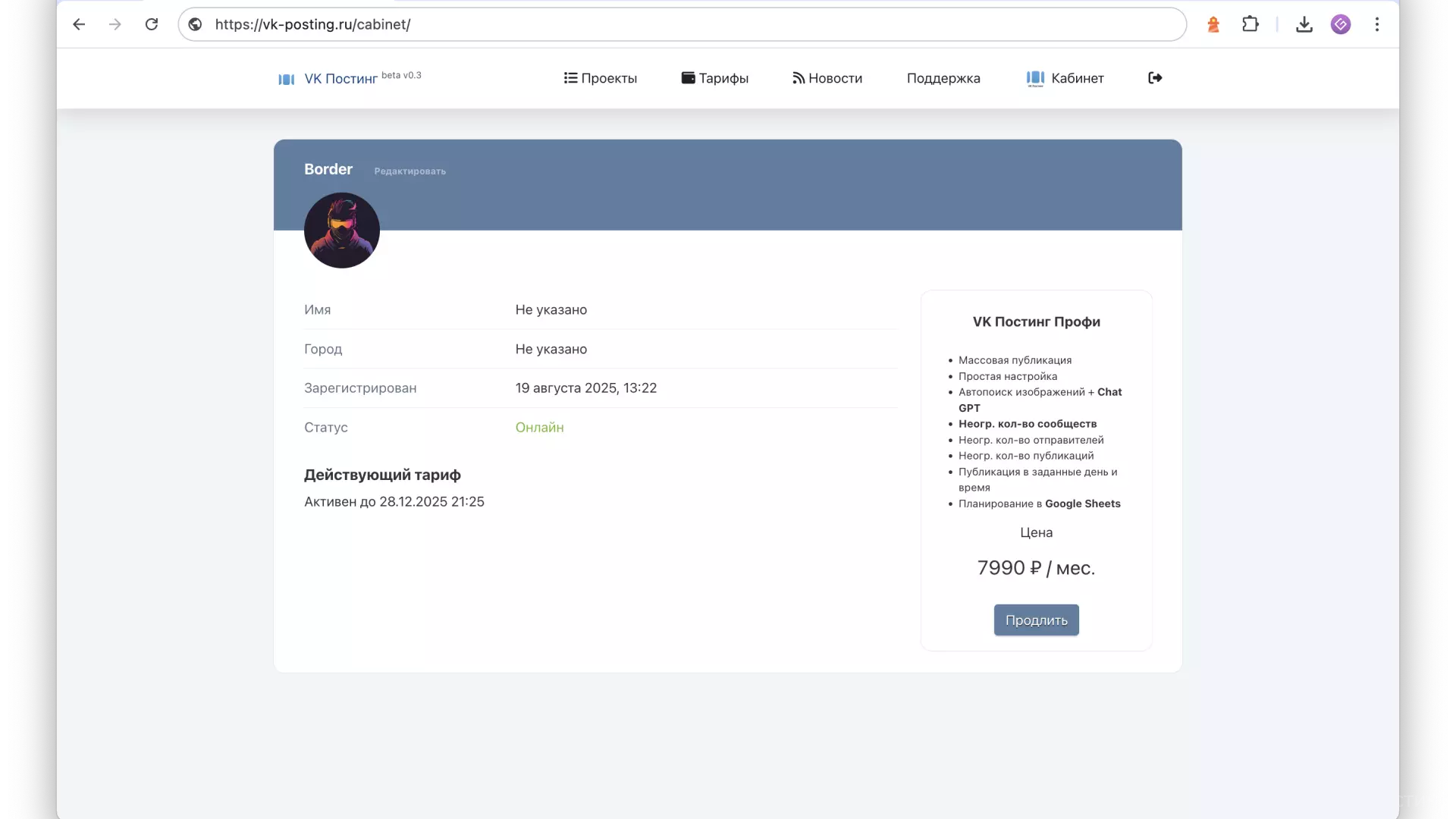Click the Неогр. кол-во публикаций feature
Image resolution: width=1456 pixels, height=819 pixels.
[x=1026, y=456]
